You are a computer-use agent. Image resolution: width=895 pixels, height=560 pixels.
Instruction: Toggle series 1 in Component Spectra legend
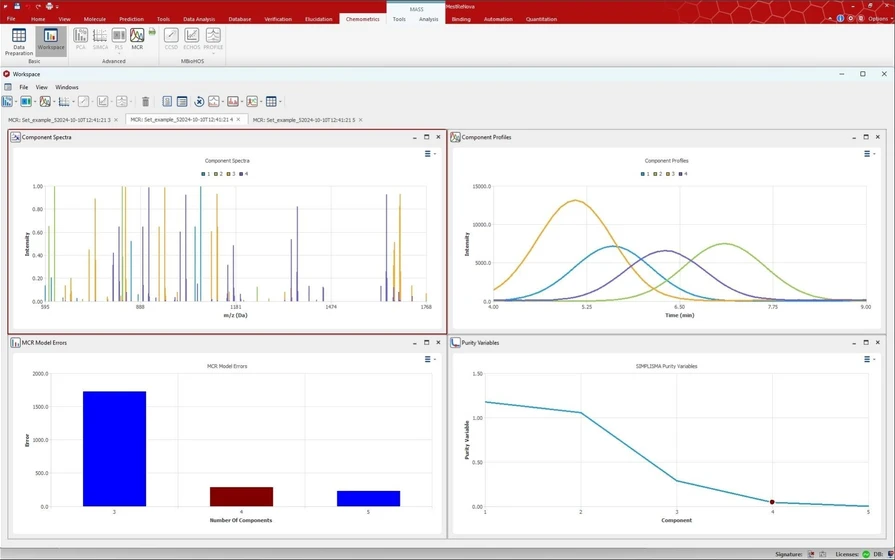[x=205, y=174]
